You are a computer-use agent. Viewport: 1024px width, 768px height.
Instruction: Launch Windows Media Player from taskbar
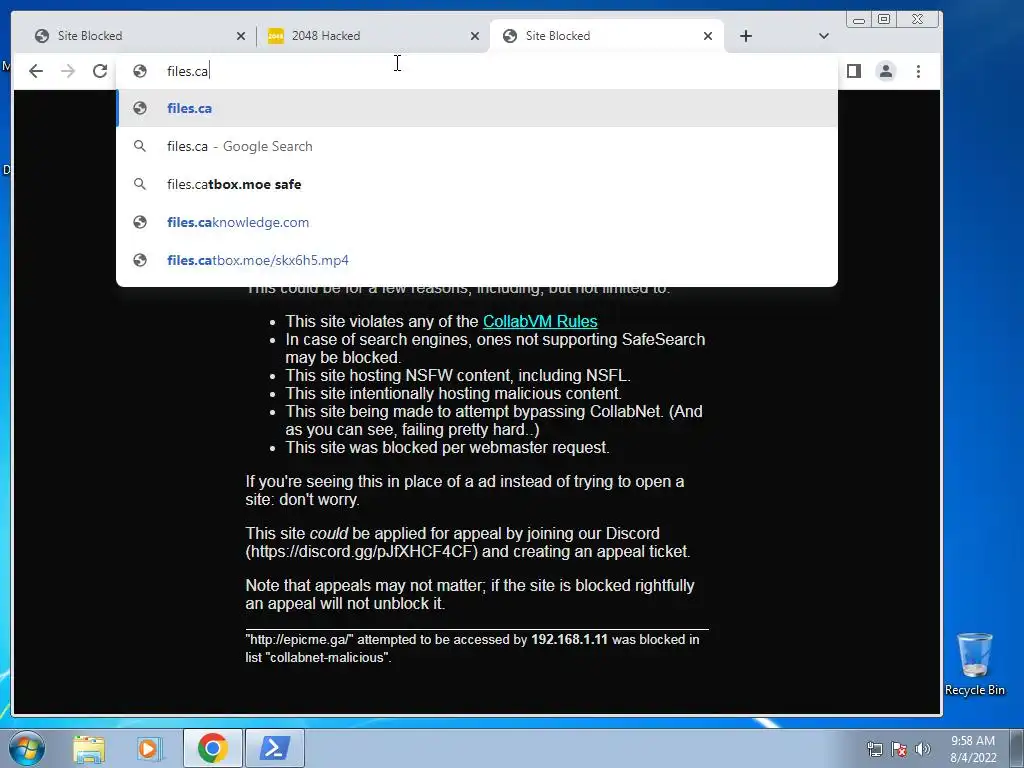coord(149,748)
